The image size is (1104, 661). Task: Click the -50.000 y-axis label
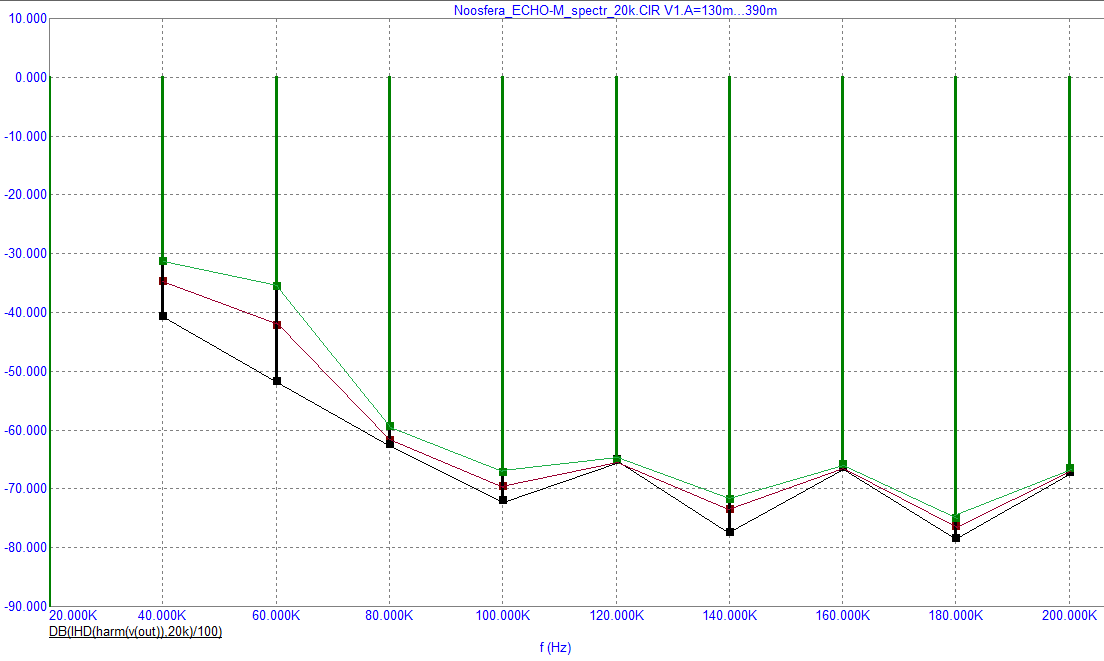click(x=25, y=371)
